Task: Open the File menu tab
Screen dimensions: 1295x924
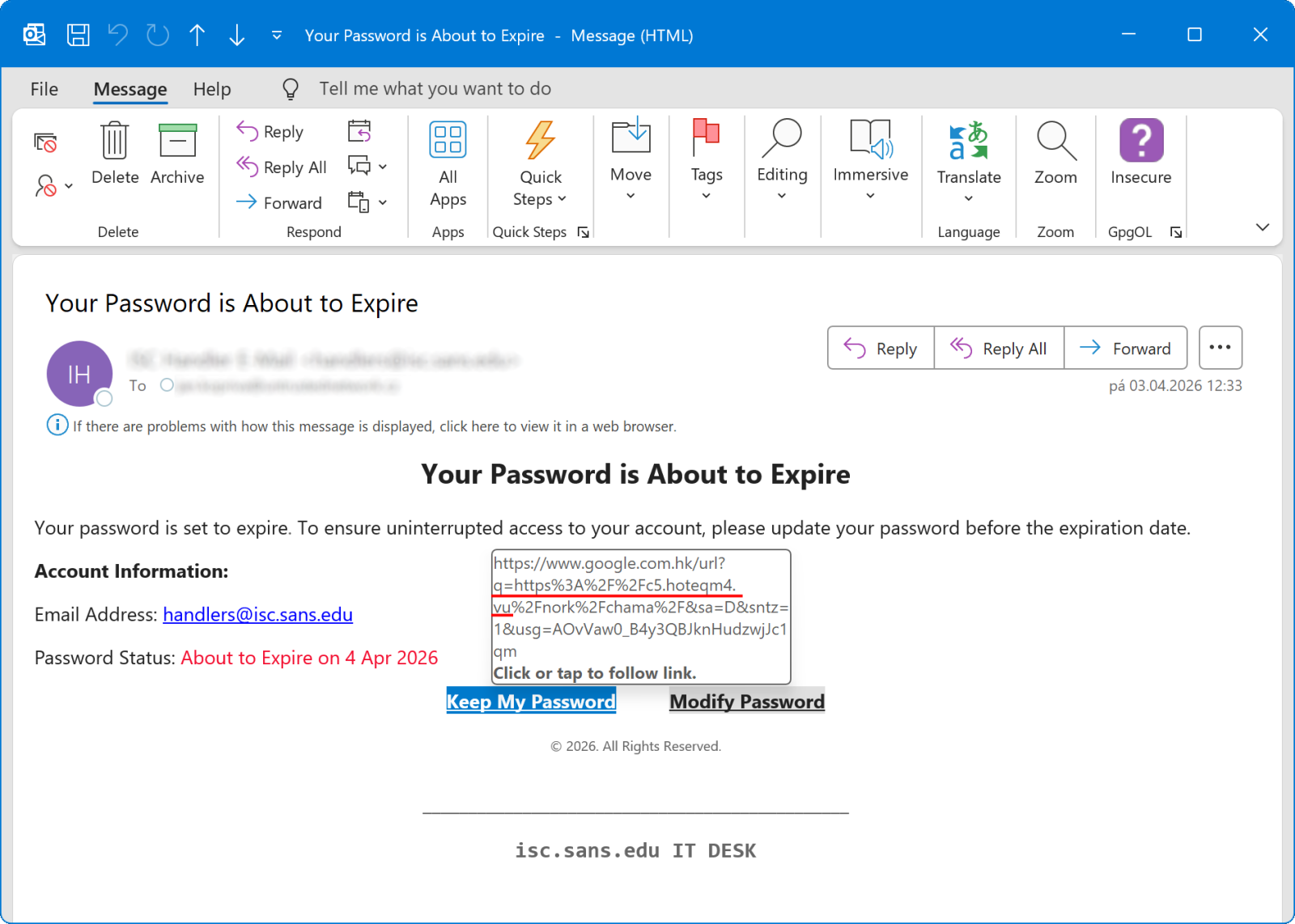Action: [45, 89]
